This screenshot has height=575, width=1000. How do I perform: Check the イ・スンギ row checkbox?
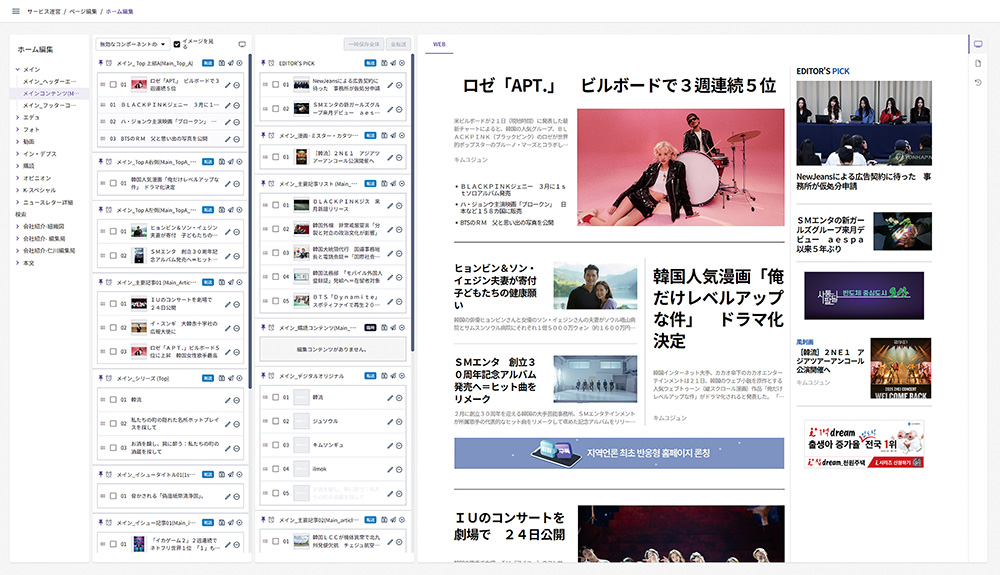[x=114, y=328]
